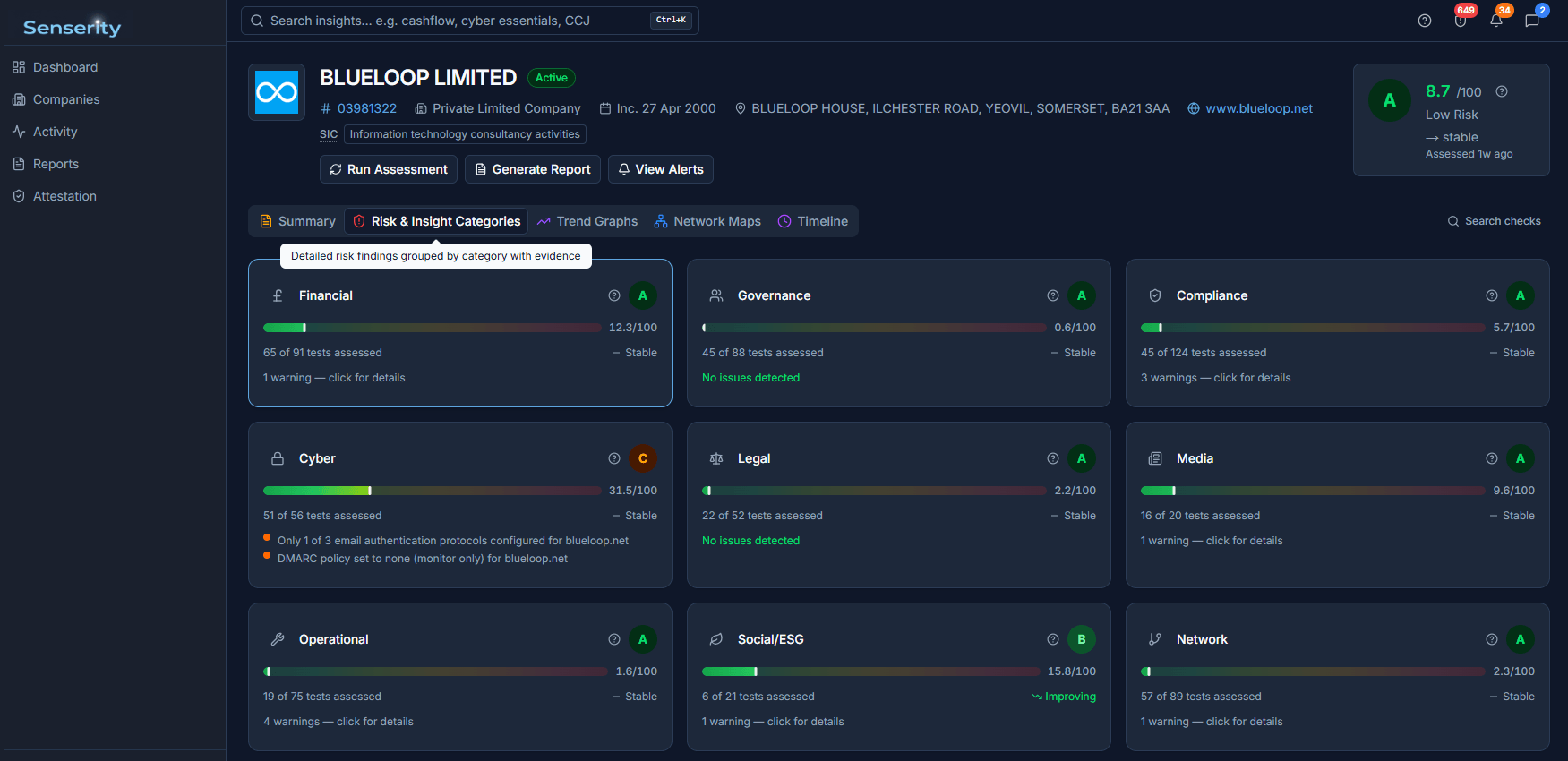Click the A grade badge on Operational
The width and height of the screenshot is (1568, 761).
click(x=643, y=639)
